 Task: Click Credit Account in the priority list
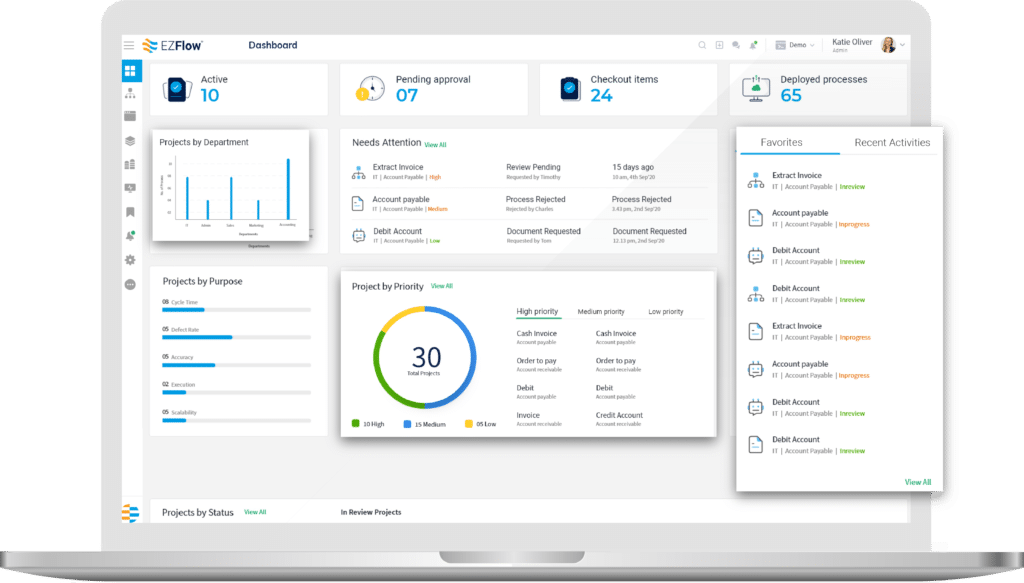tap(619, 415)
